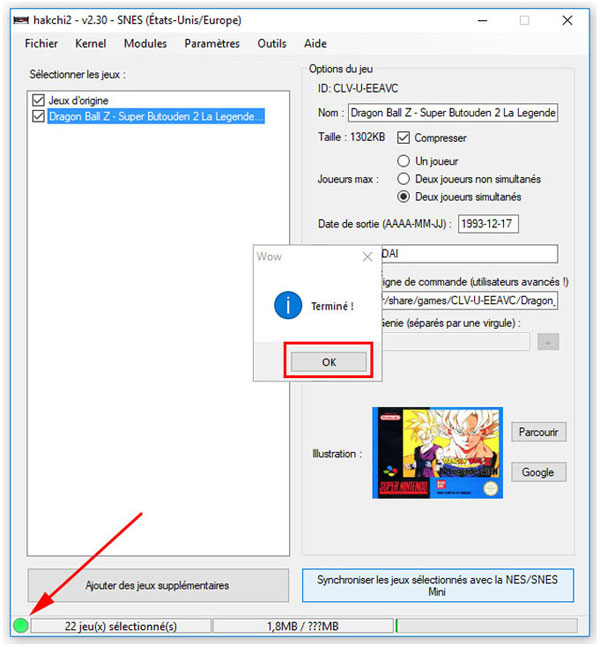
Task: Select the Un joueur radio button
Action: point(404,161)
